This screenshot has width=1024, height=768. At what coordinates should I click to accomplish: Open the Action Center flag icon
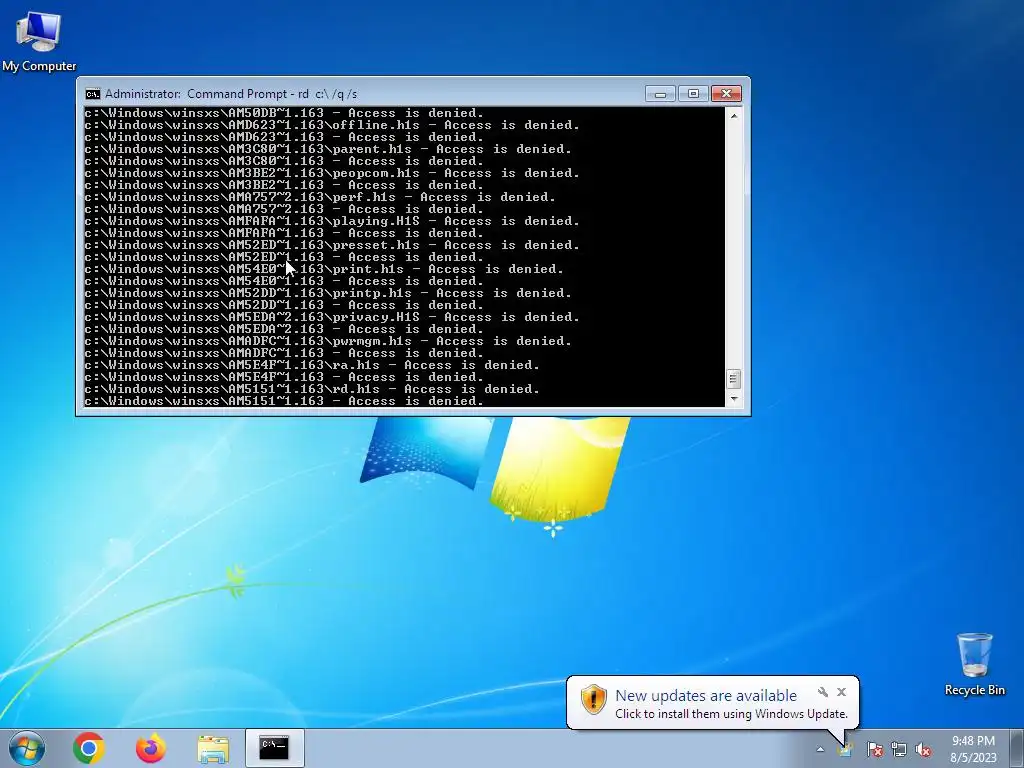tap(874, 749)
